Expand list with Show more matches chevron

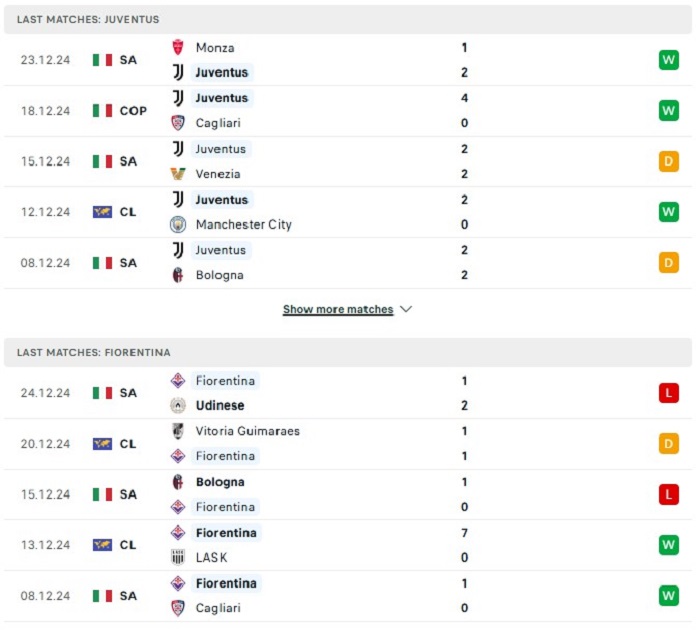pyautogui.click(x=406, y=309)
